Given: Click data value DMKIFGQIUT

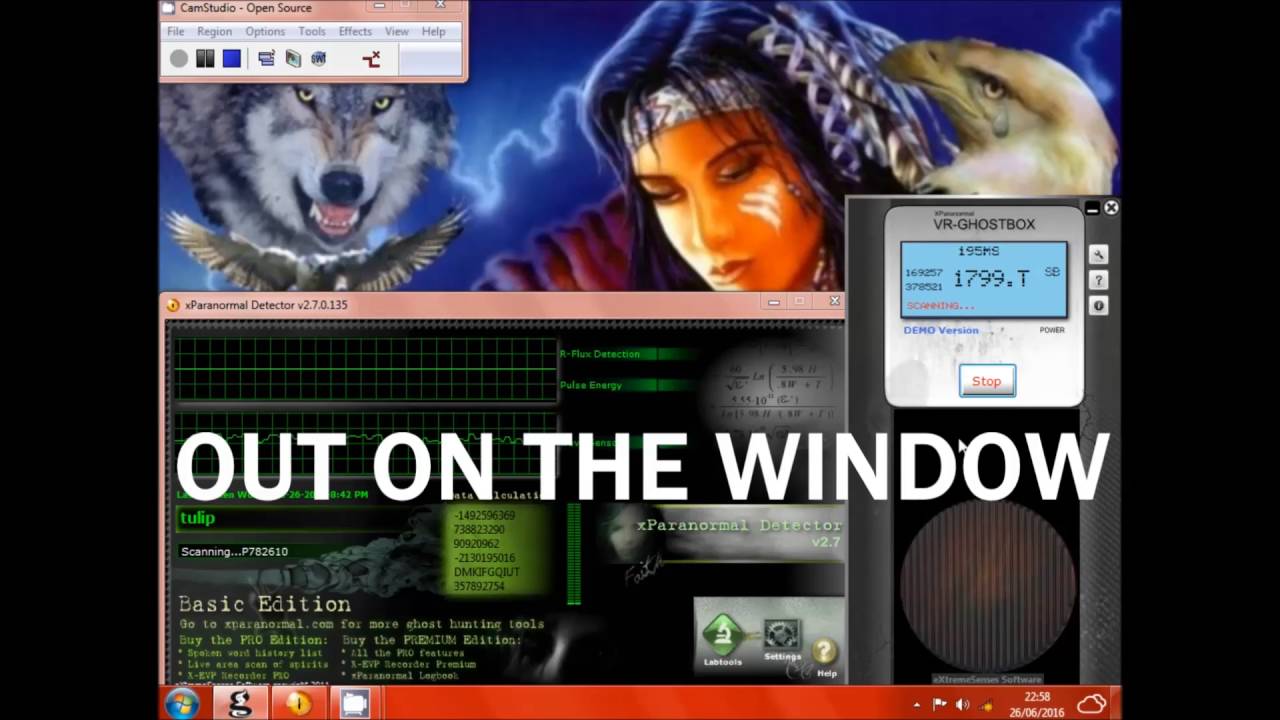Looking at the screenshot, I should [487, 572].
